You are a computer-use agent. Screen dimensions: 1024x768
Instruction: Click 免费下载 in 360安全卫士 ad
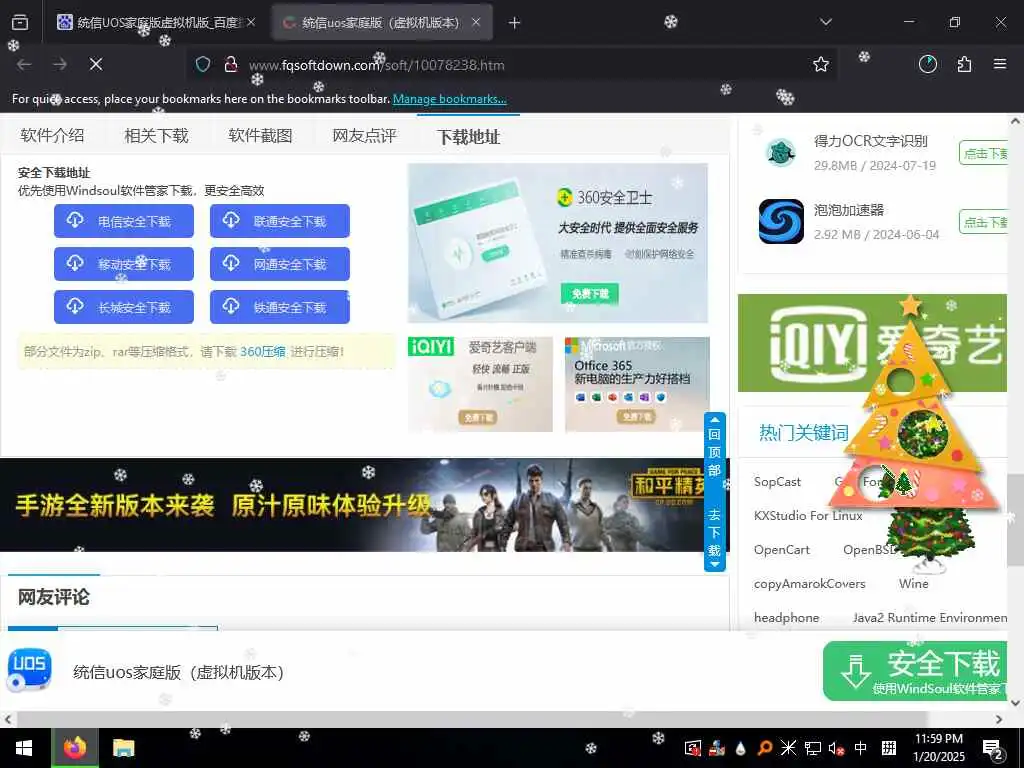tap(590, 294)
